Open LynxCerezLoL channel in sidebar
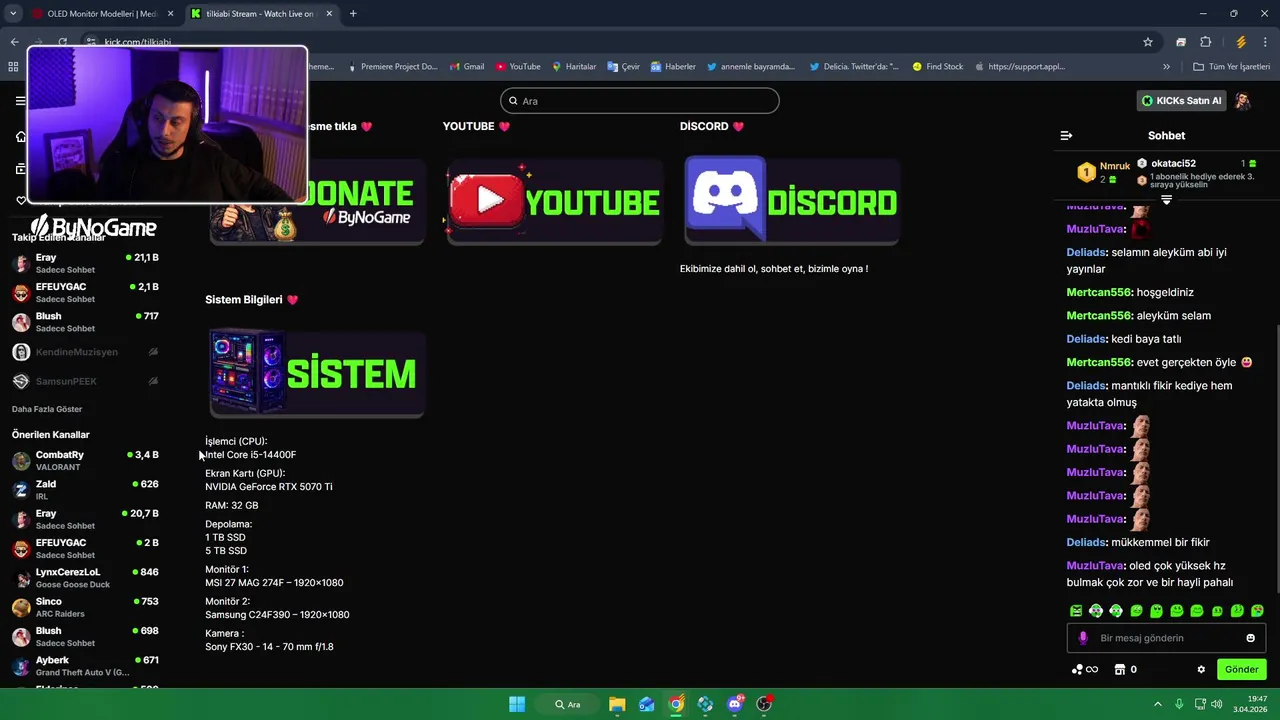This screenshot has width=1280, height=720. [x=85, y=578]
